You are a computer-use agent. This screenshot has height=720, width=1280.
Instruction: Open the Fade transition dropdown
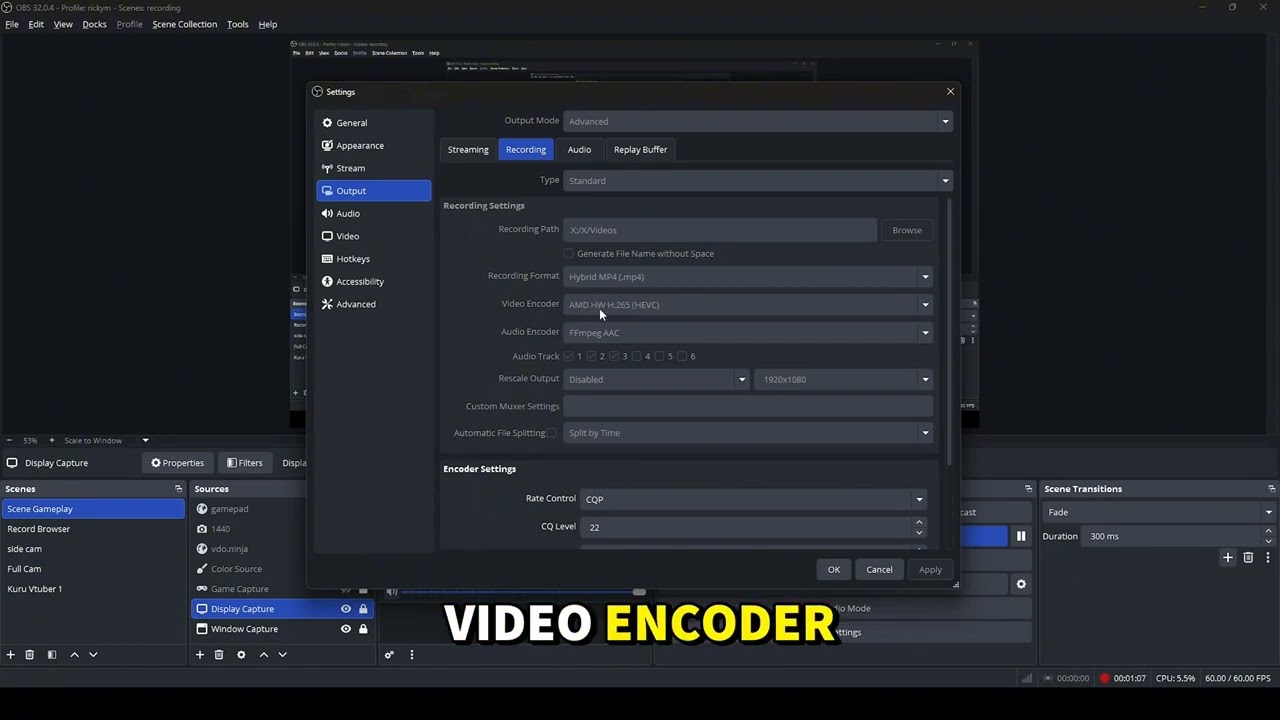click(x=1159, y=512)
